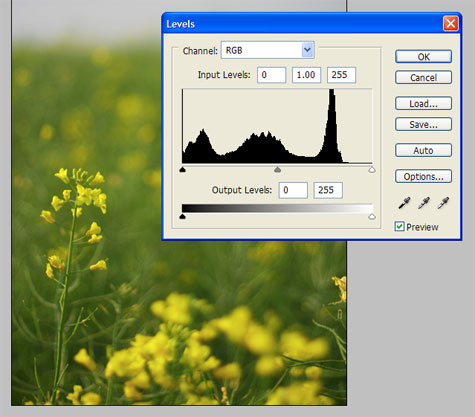Close the Levels dialog window
The image size is (475, 417).
[451, 24]
